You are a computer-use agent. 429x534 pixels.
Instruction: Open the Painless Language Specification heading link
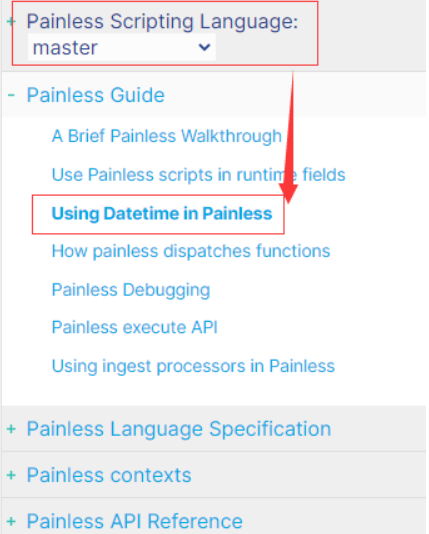[x=179, y=429]
